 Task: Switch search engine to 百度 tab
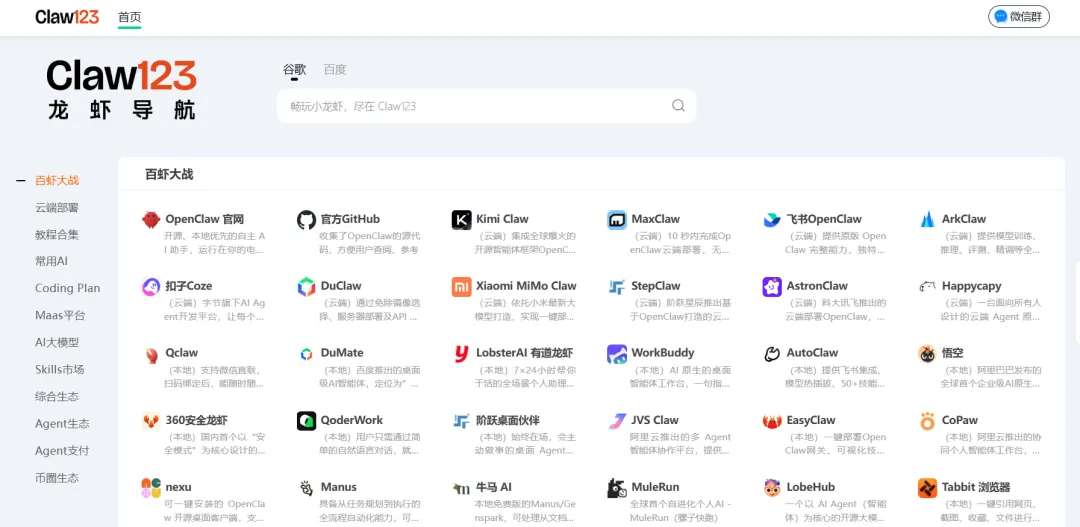pyautogui.click(x=335, y=70)
